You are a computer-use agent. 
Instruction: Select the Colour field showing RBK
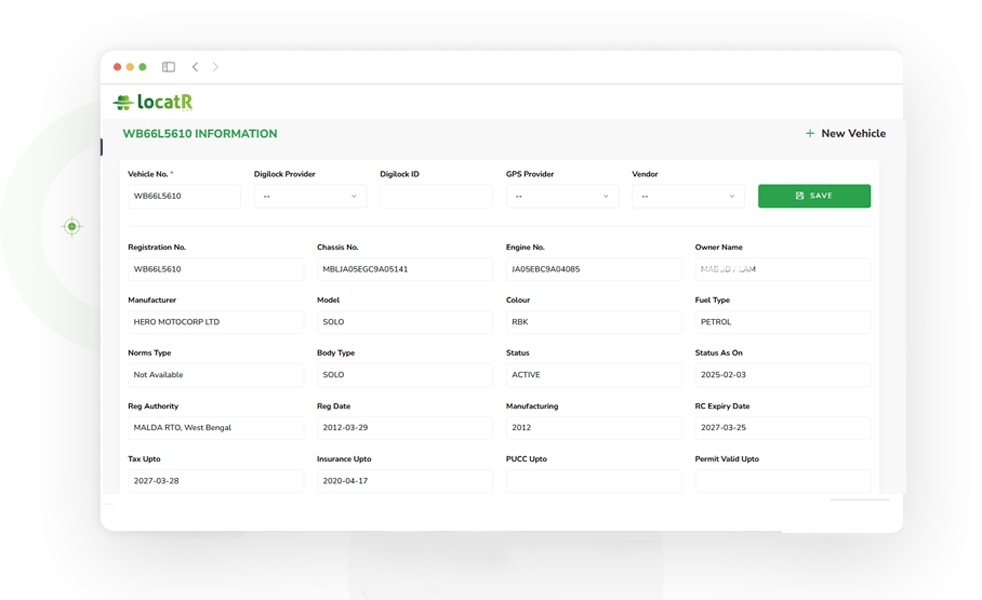(594, 322)
